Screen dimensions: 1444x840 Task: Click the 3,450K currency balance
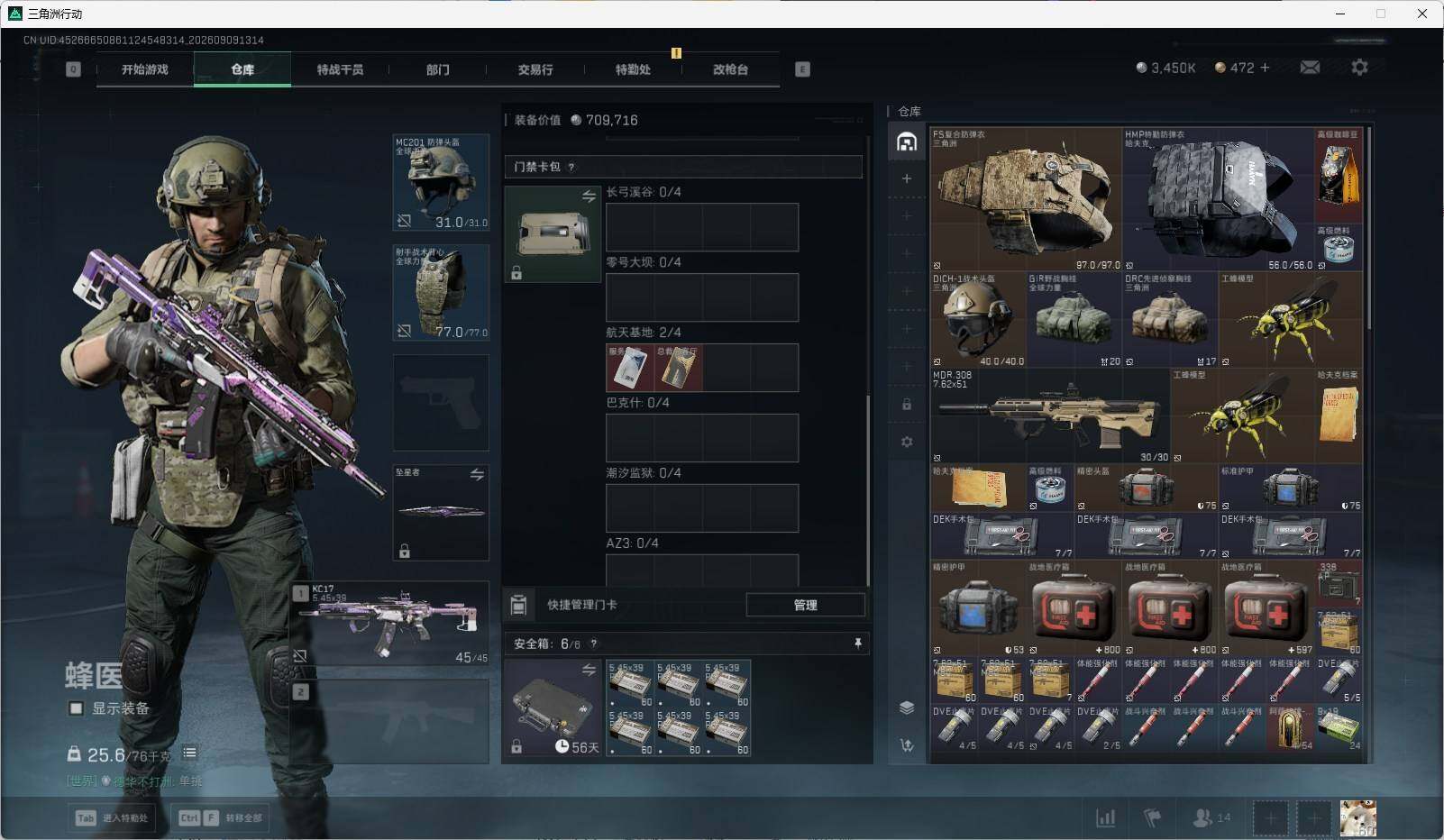point(1165,68)
